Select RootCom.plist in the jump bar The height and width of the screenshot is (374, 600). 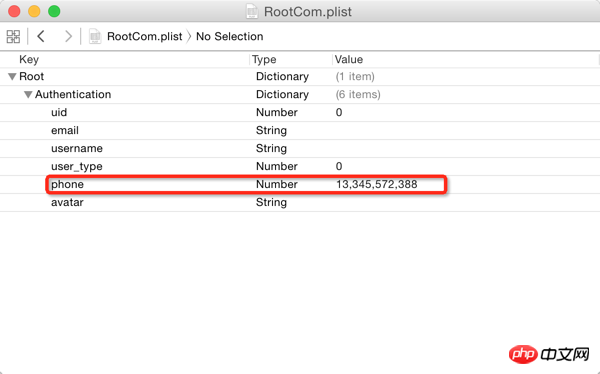tap(145, 36)
